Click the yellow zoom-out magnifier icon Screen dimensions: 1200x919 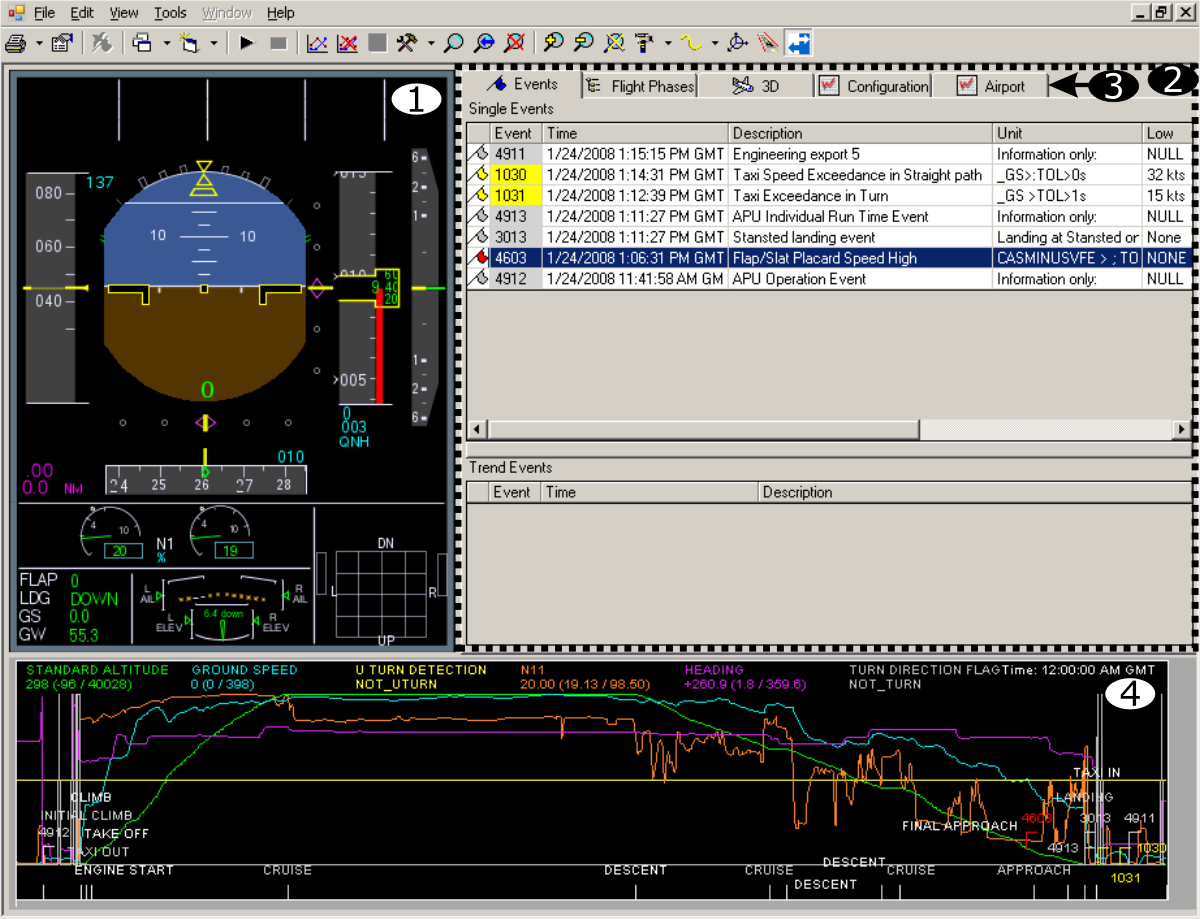tap(583, 43)
